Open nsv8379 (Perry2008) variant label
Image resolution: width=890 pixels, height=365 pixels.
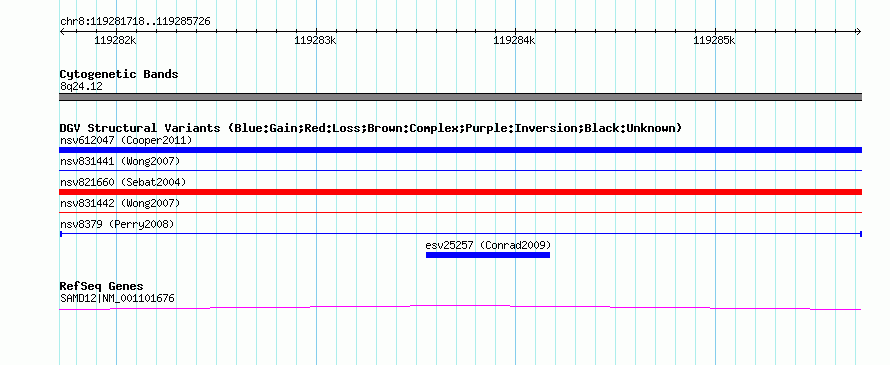tap(117, 224)
